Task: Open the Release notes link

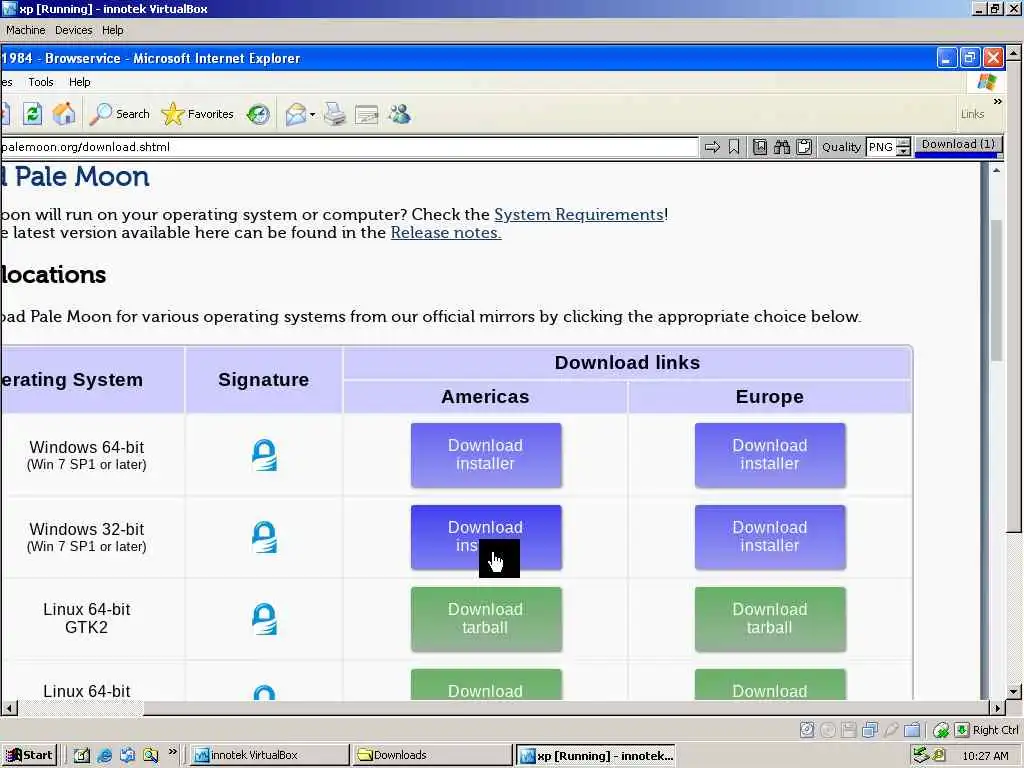Action: (445, 232)
